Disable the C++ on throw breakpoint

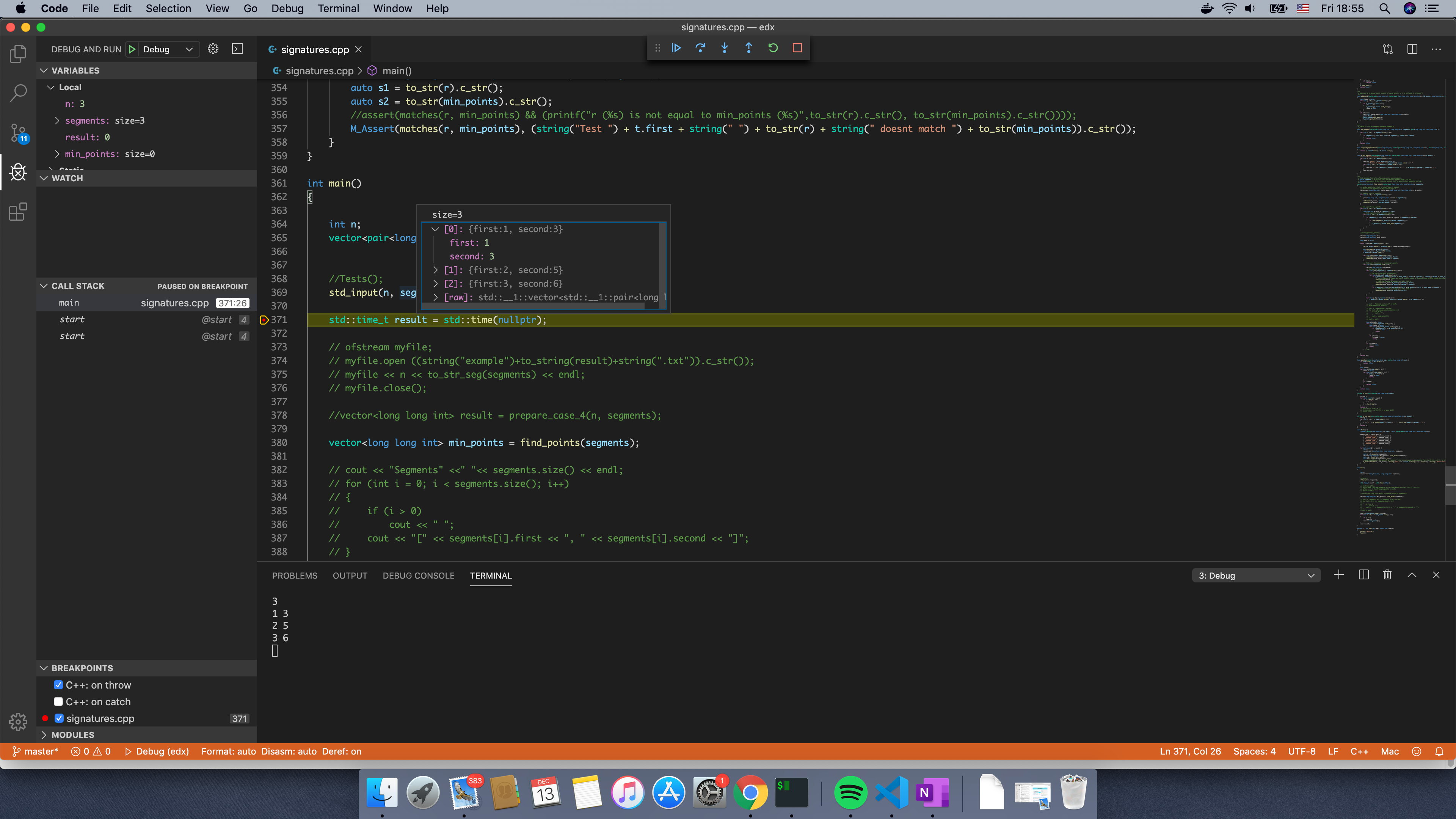[x=58, y=684]
